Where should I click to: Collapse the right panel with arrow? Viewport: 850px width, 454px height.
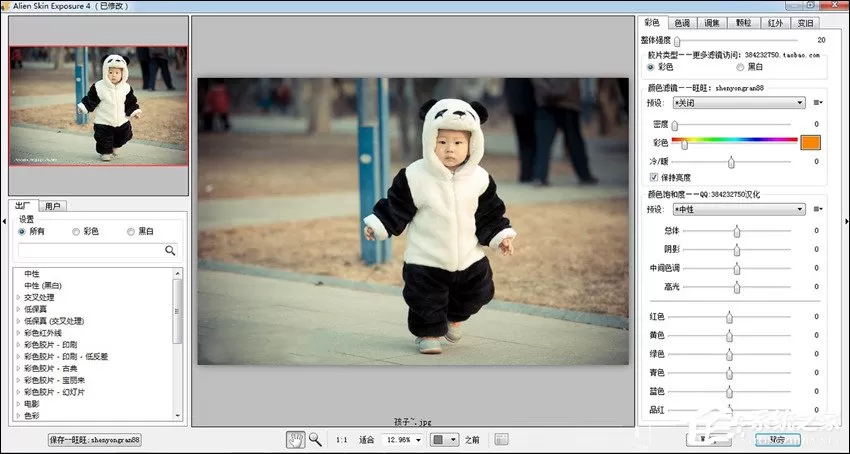pos(846,221)
